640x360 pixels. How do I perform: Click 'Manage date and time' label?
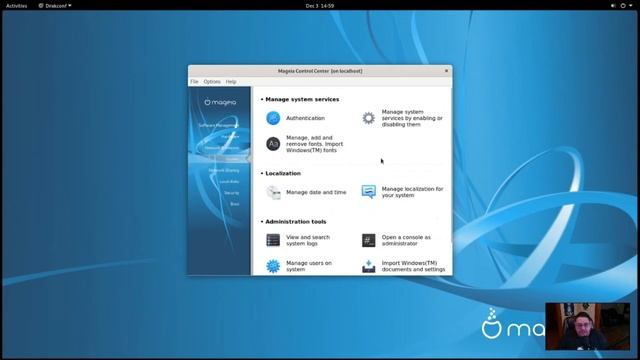pos(316,192)
